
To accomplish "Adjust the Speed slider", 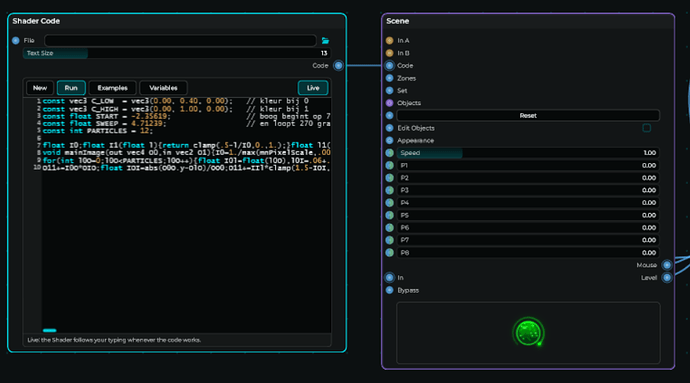I will (528, 153).
